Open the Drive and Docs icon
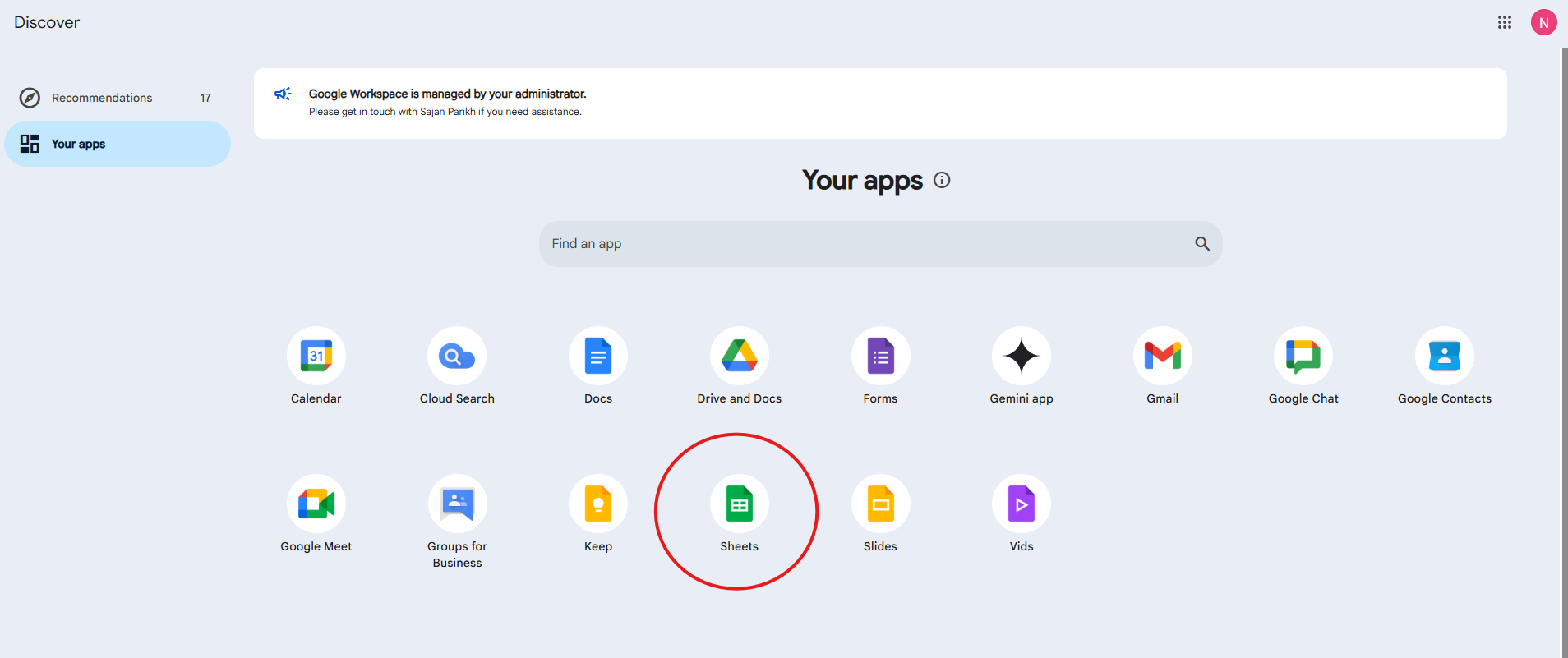 pos(740,356)
